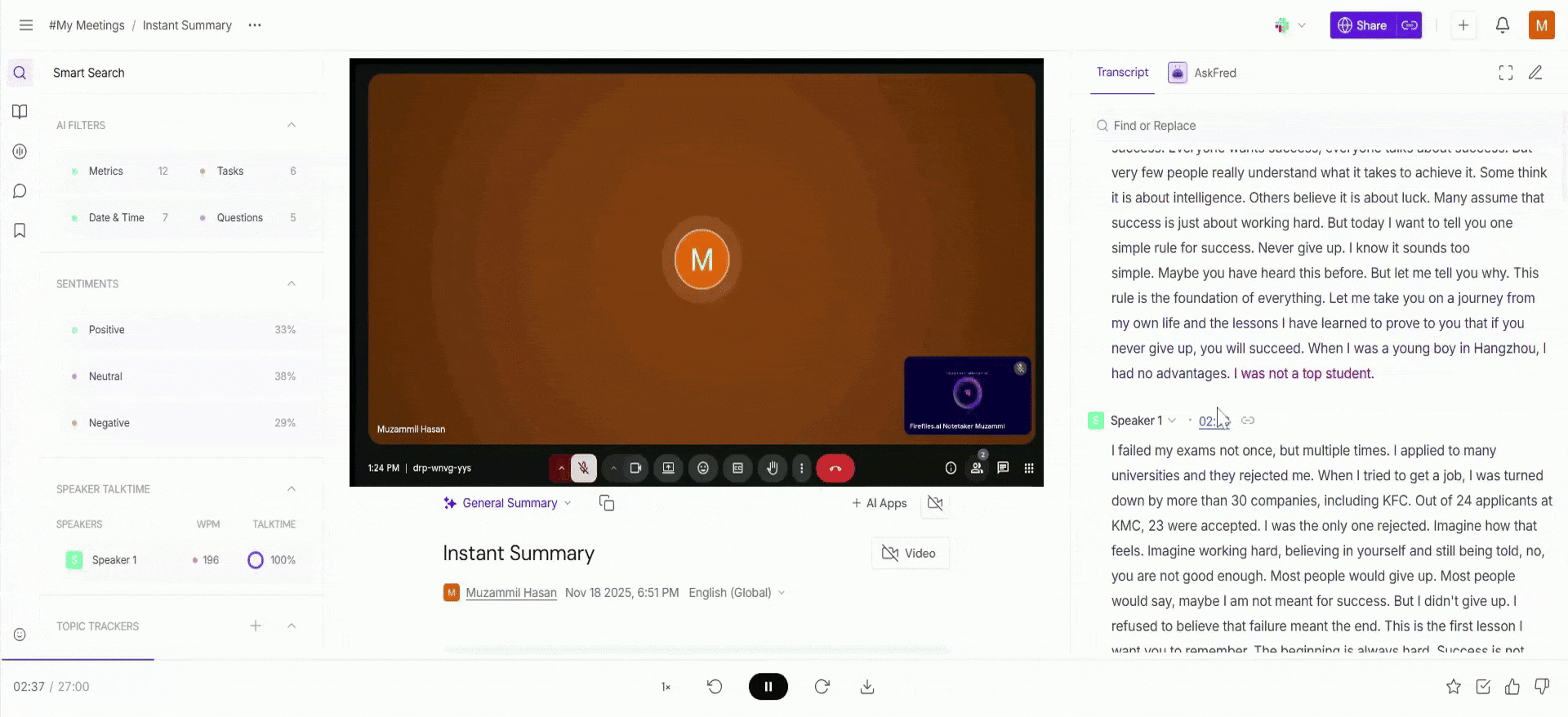Click the task checkmark icon in footer
This screenshot has height=717, width=1568.
[x=1483, y=687]
